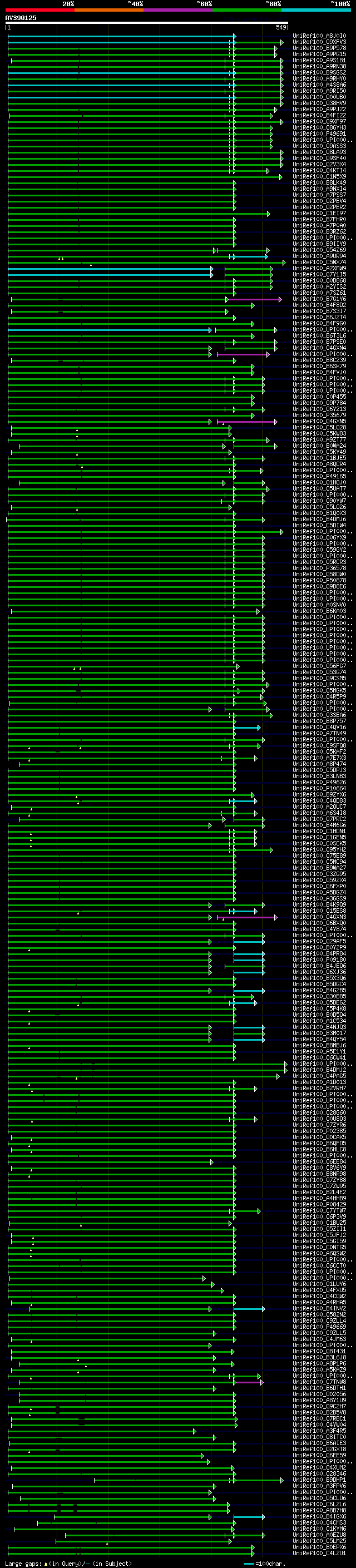Open hit UniRef100_B9P578
This screenshot has width=356, height=1568.
coord(319,48)
